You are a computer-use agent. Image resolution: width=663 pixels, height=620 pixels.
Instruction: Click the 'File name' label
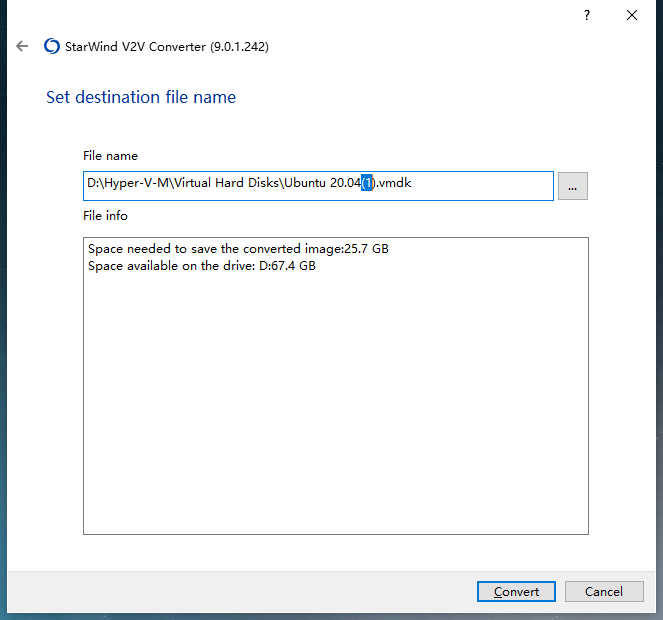click(110, 156)
